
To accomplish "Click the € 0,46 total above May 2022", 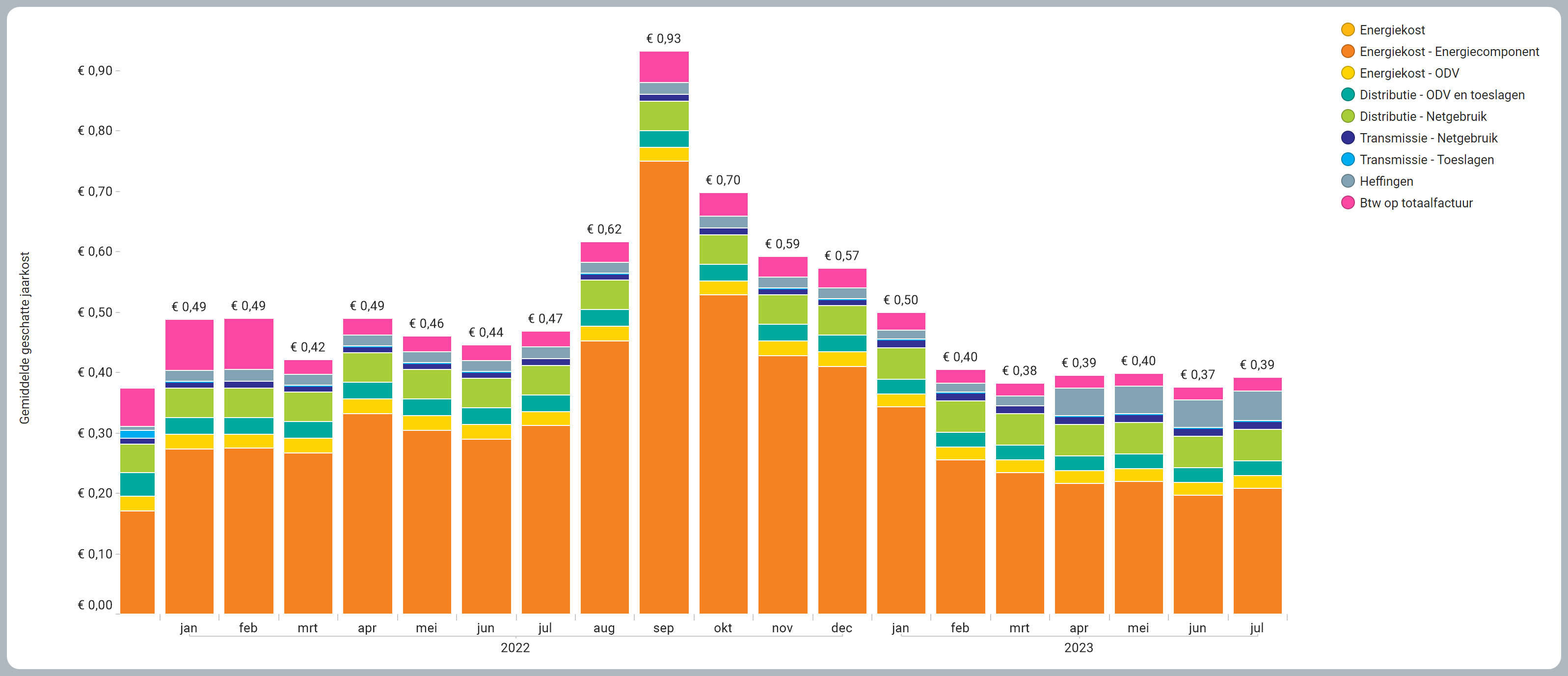I will pyautogui.click(x=426, y=323).
